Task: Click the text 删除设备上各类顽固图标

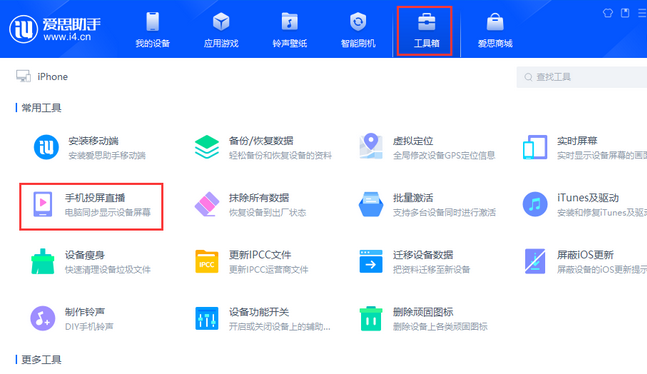Action: (440, 327)
